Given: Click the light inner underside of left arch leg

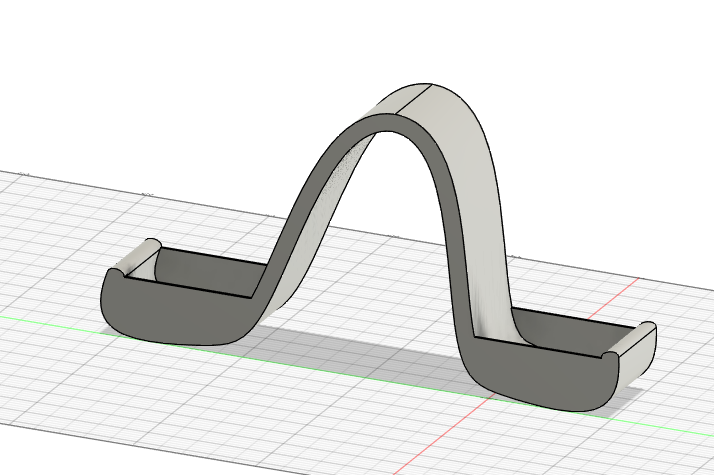Looking at the screenshot, I should click(322, 222).
